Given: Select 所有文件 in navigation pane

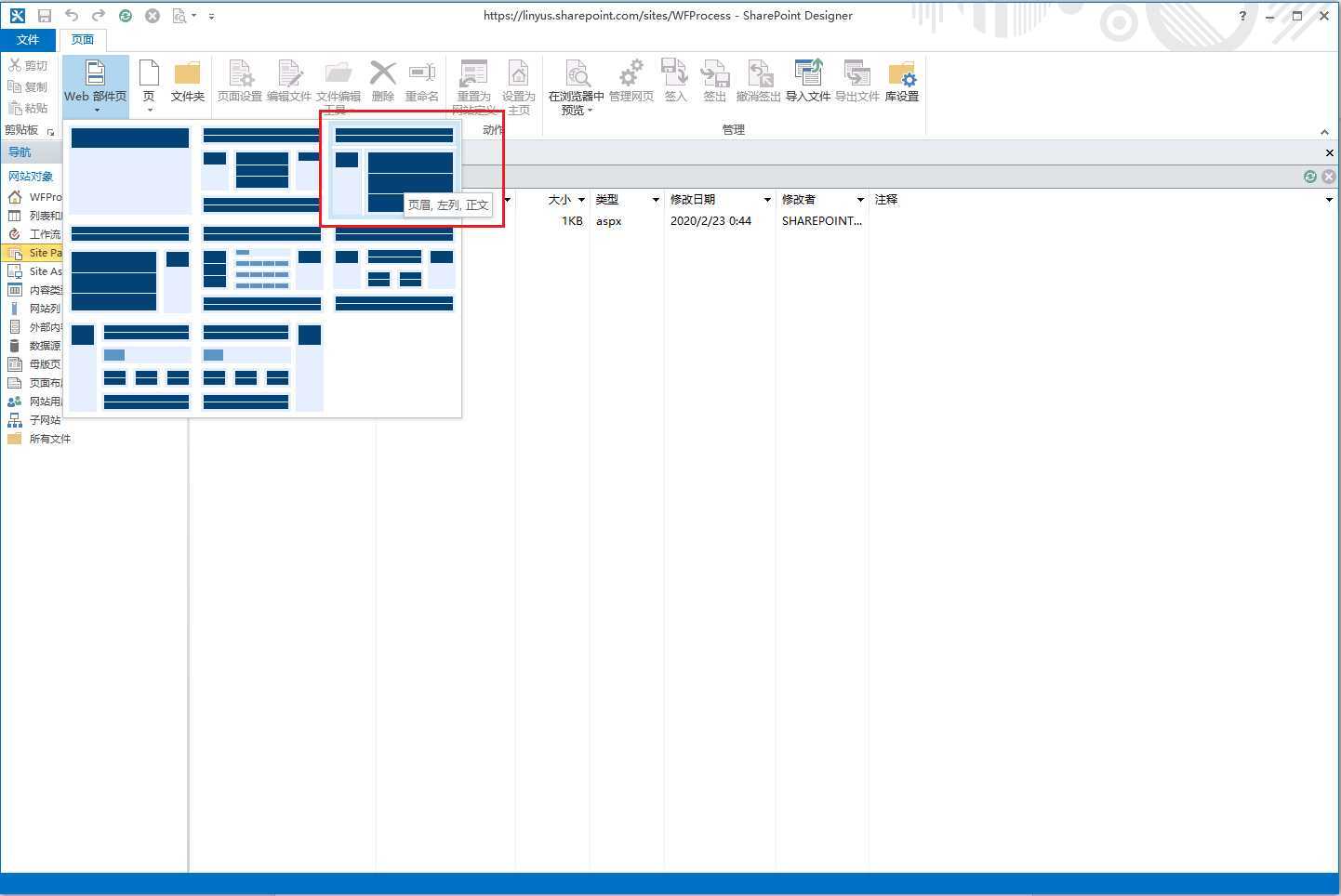Looking at the screenshot, I should [39, 439].
